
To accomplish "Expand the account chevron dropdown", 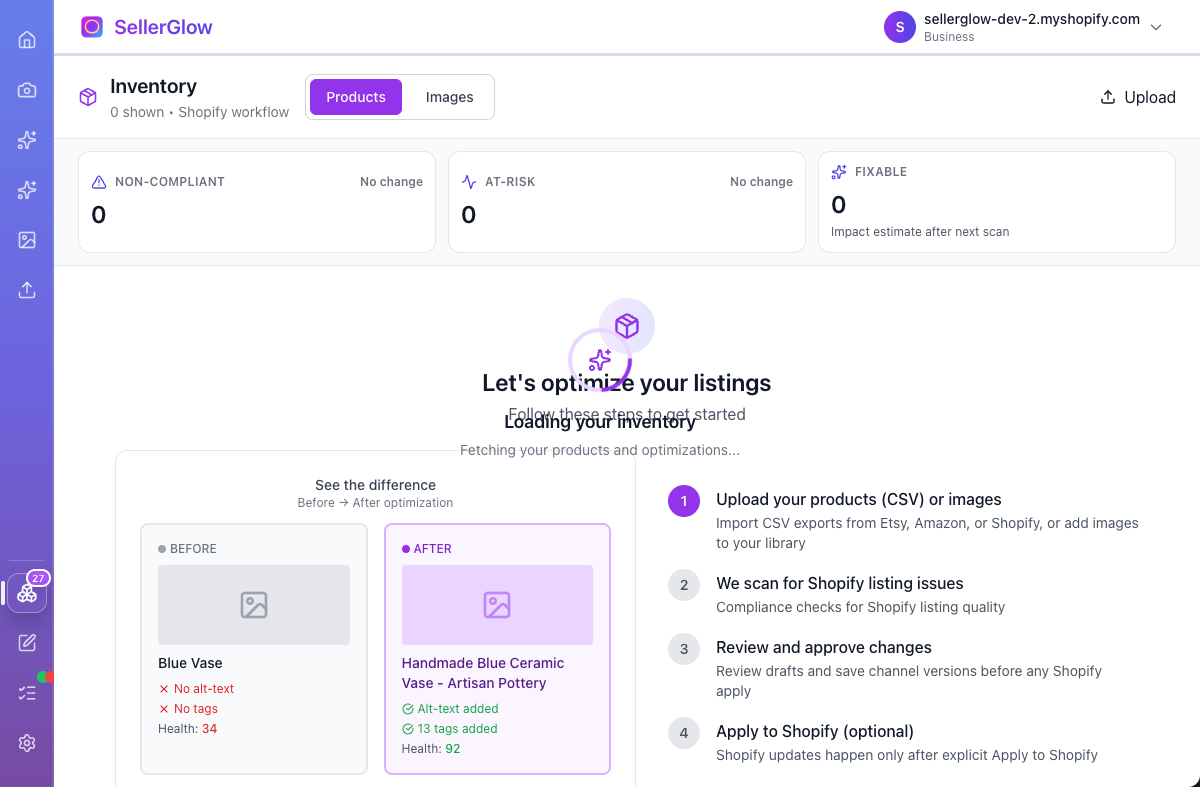I will [x=1156, y=27].
